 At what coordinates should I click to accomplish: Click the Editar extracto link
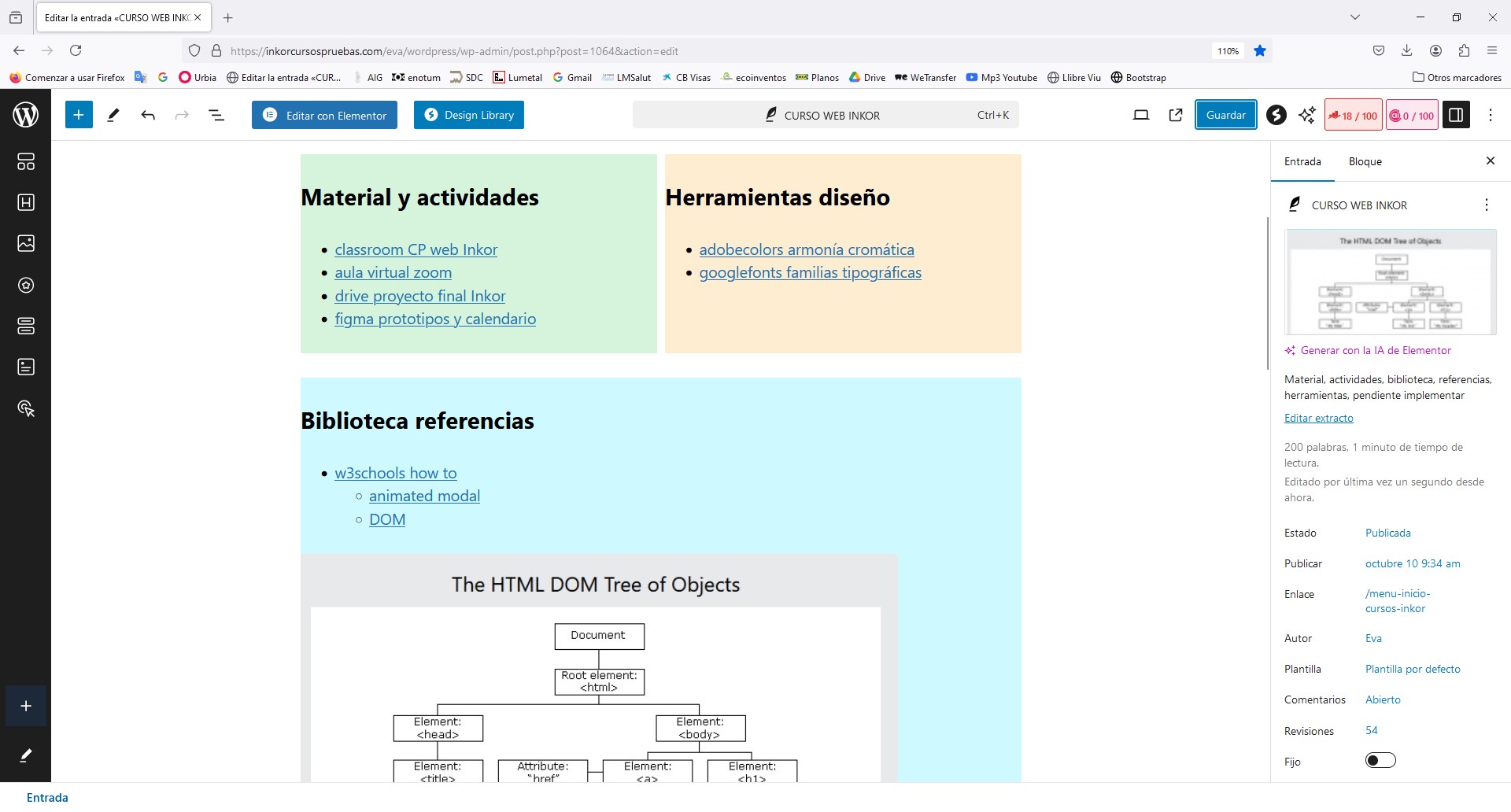[x=1318, y=418]
